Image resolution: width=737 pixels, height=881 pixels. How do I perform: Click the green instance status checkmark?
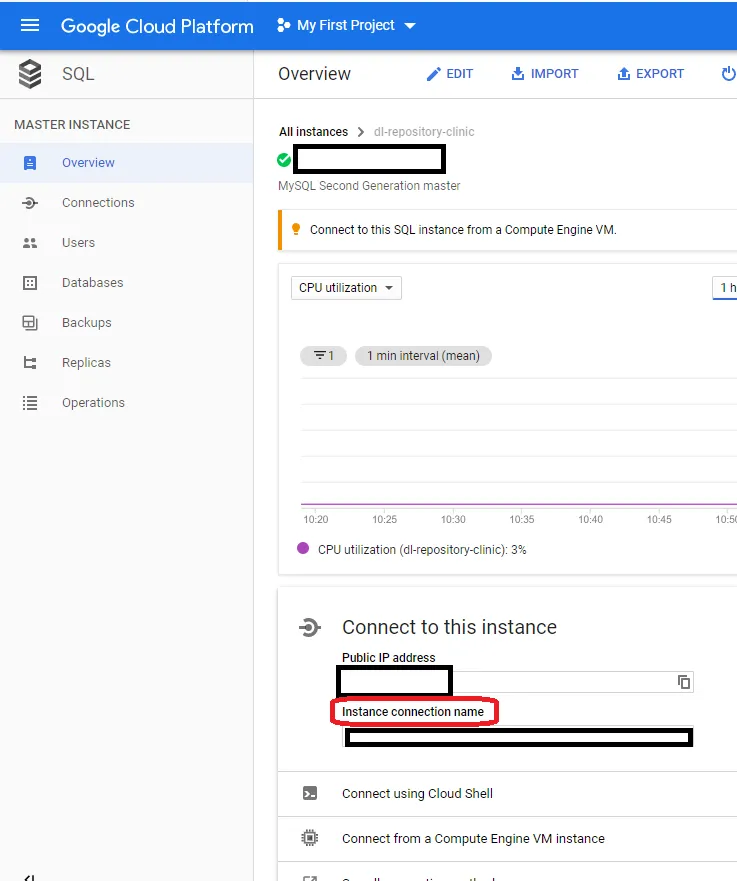click(284, 160)
